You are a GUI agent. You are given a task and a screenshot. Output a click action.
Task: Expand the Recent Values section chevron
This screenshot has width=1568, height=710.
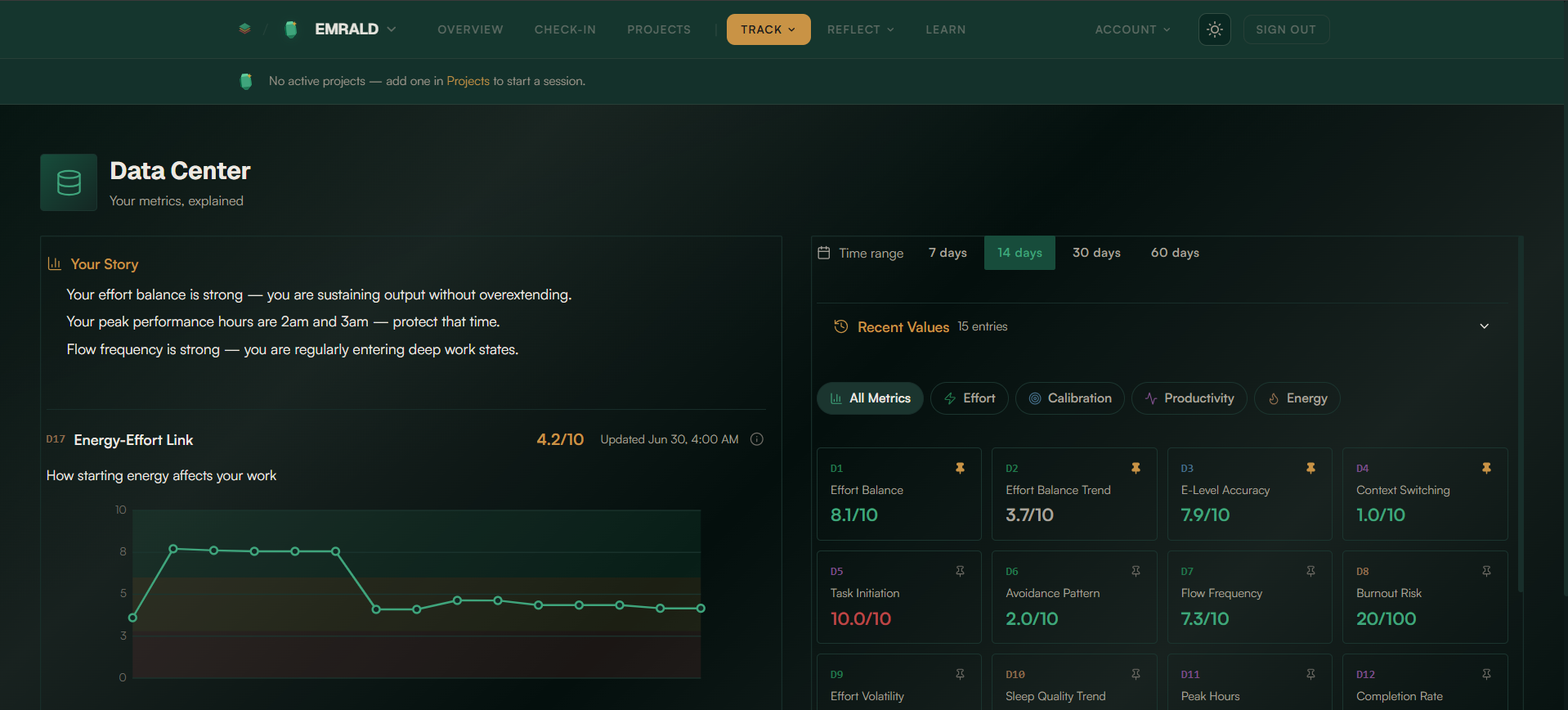1484,326
